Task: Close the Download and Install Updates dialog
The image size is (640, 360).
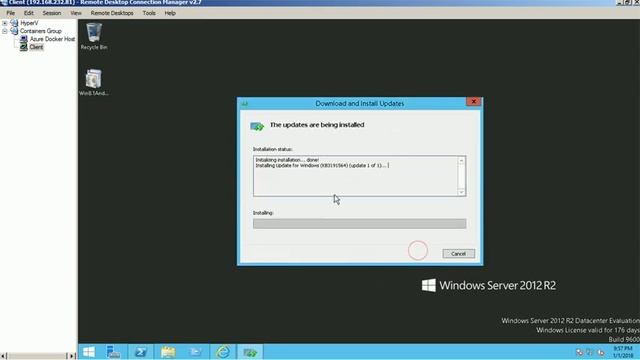Action: (x=473, y=102)
